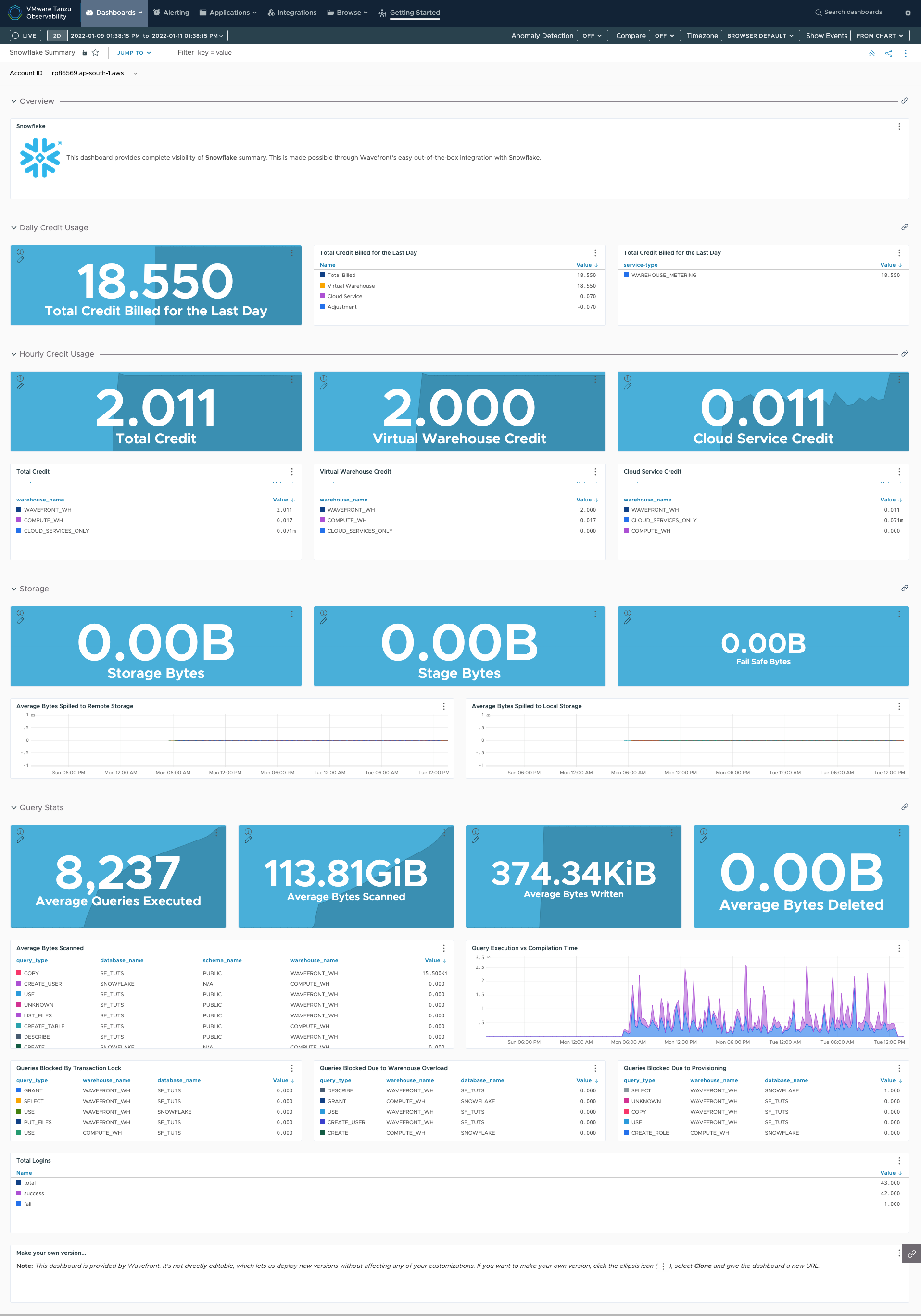This screenshot has height=1316, width=921.
Task: Copy link to Overview section
Action: [x=904, y=101]
